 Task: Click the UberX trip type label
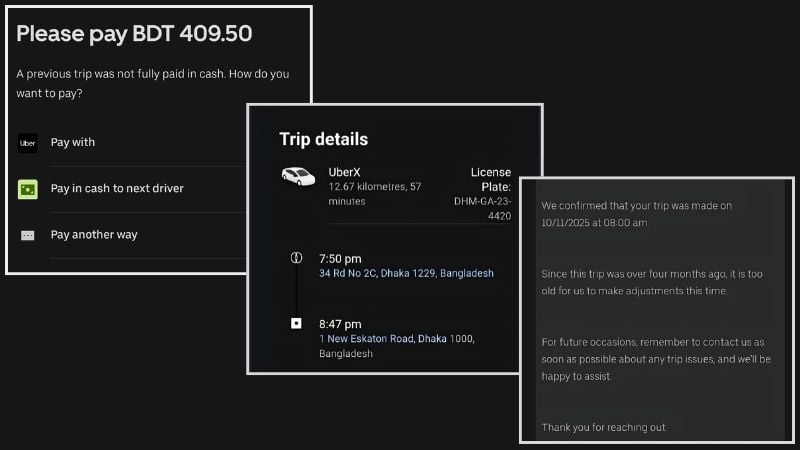tap(345, 171)
